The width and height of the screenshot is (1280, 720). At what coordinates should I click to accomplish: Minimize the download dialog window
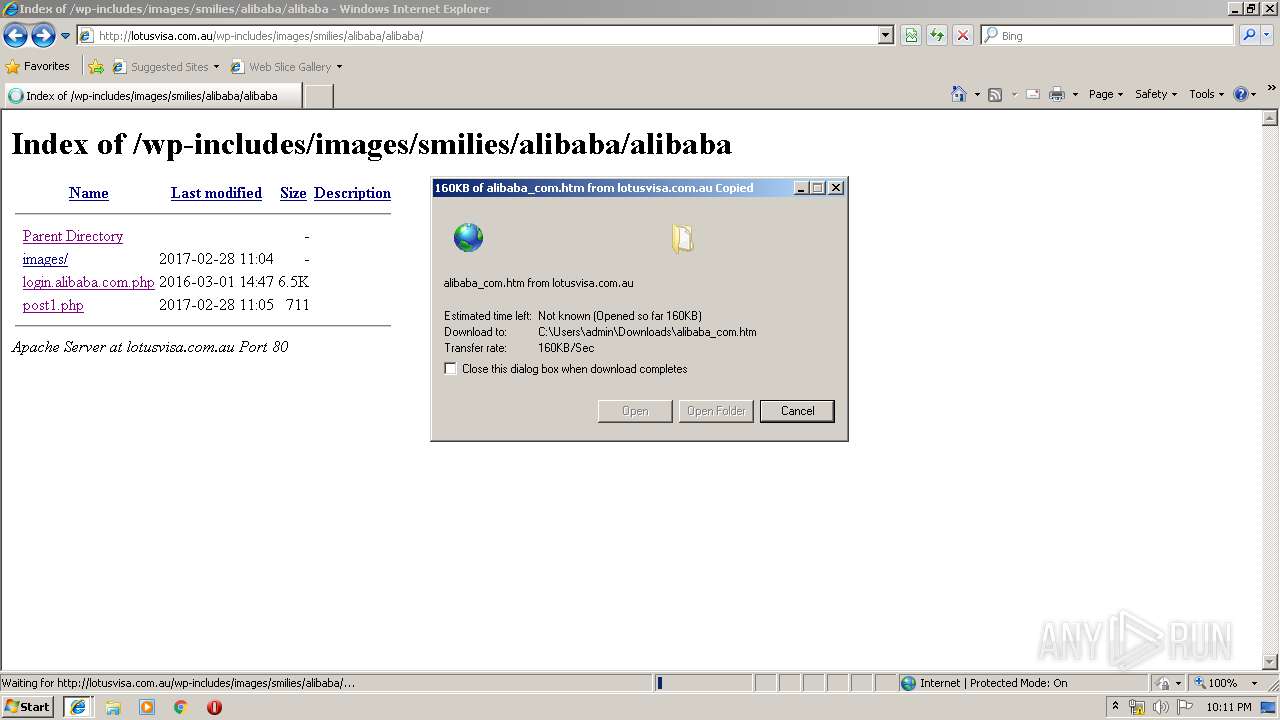802,188
